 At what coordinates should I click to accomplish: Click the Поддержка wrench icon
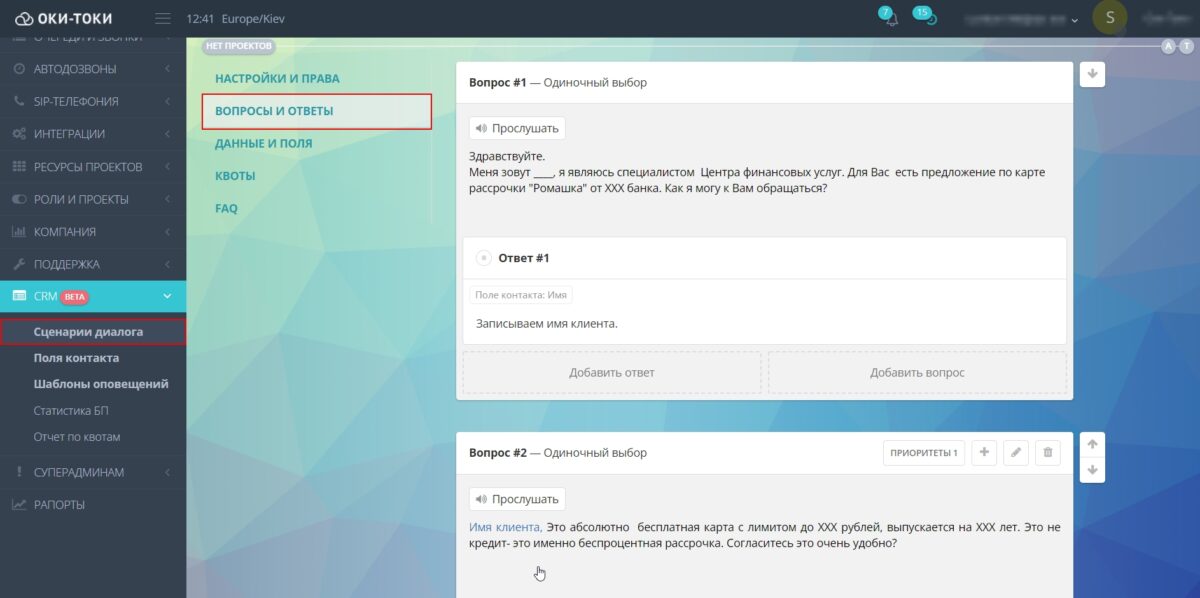click(19, 265)
